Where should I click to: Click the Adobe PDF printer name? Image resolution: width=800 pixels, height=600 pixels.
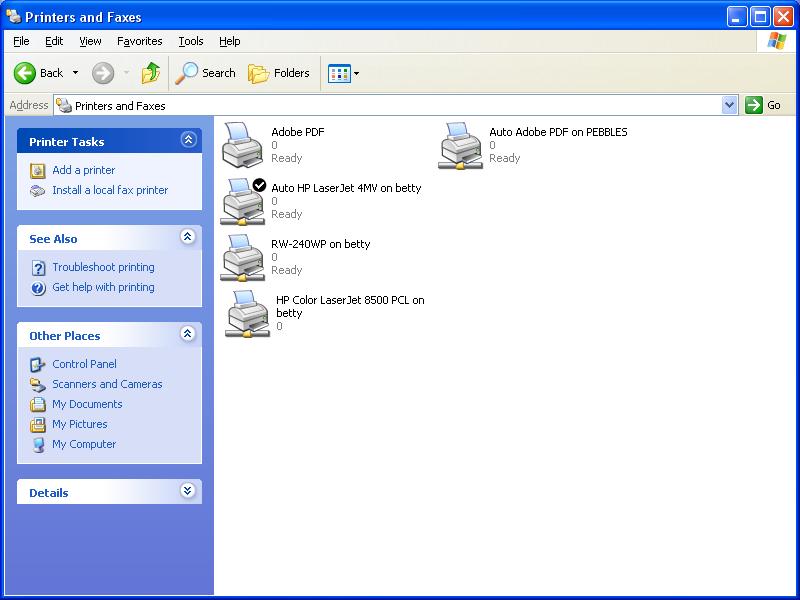point(298,132)
